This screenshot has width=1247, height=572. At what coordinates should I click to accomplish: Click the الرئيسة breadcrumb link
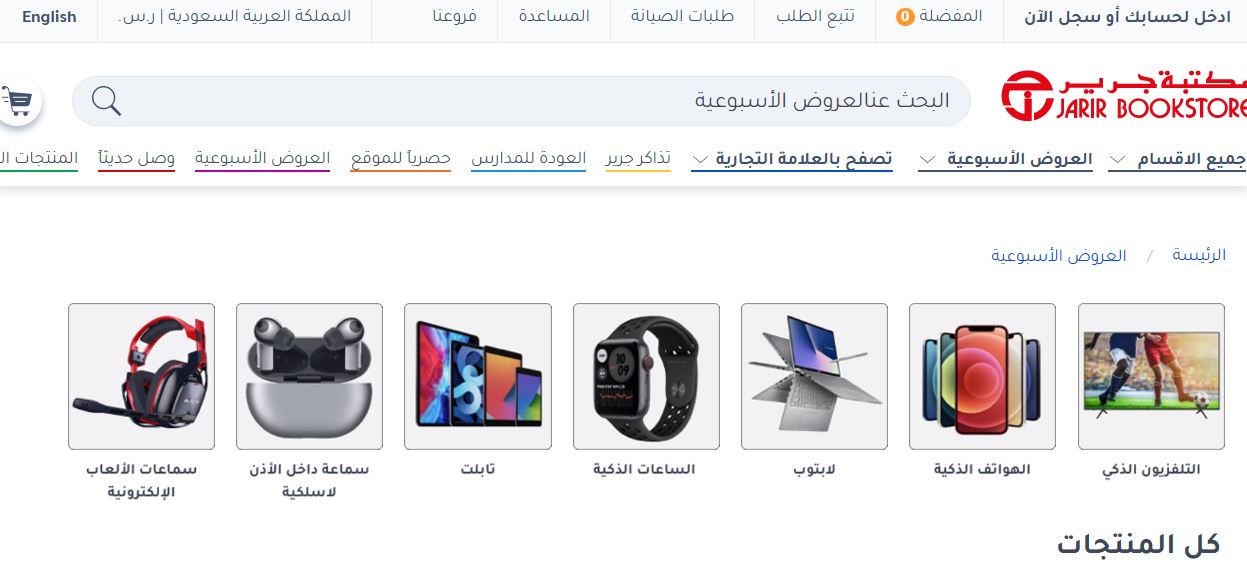[1199, 256]
